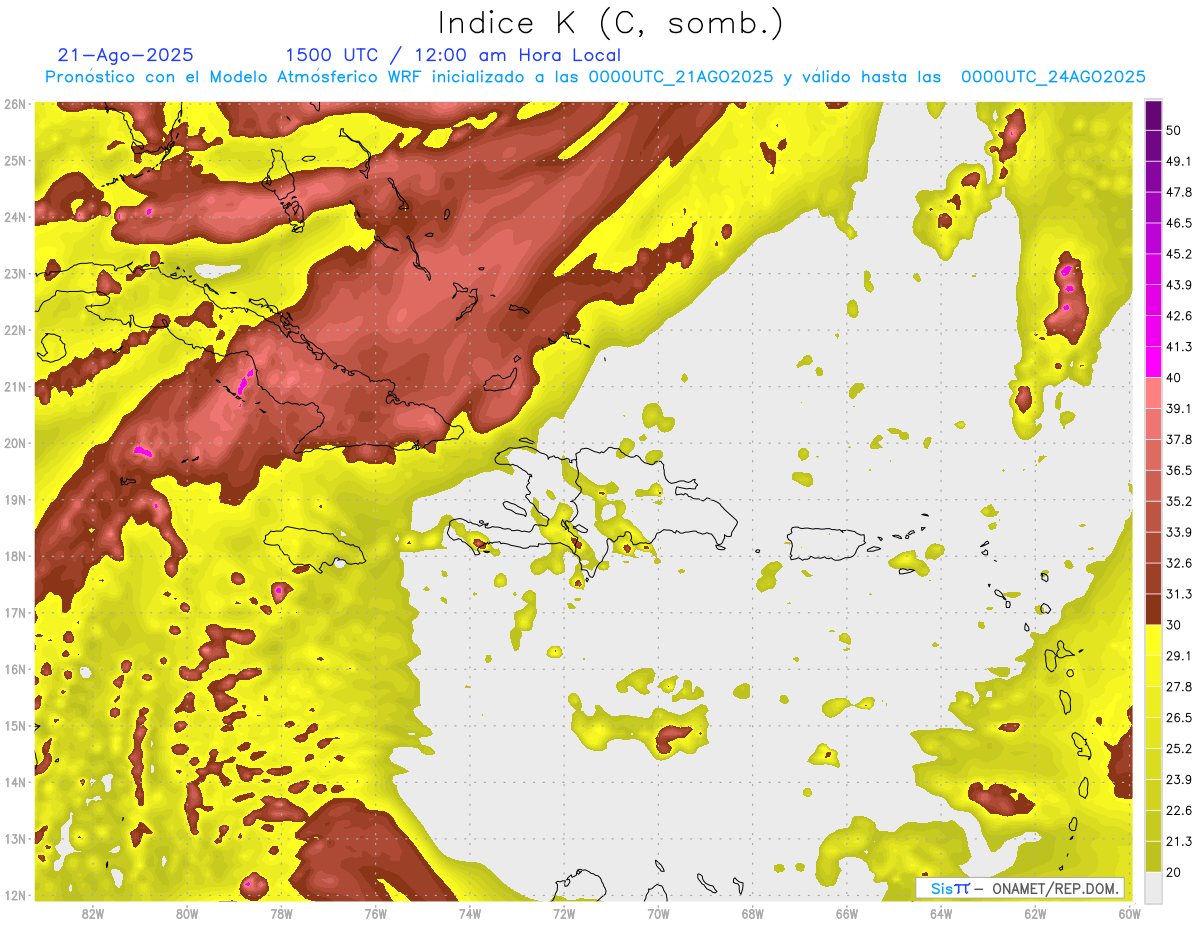This screenshot has height=927, width=1200.
Task: Click the 36.5 value on the color scale
Action: click(1178, 470)
